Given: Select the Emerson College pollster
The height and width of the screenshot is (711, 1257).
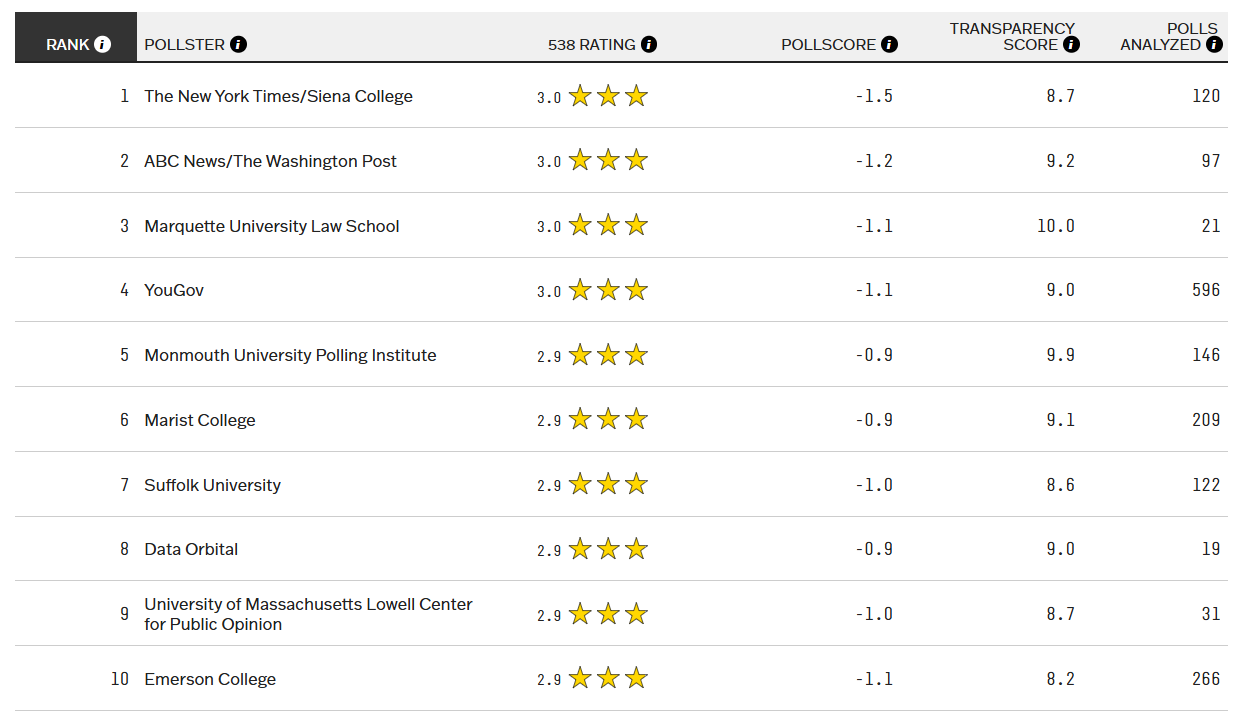Looking at the screenshot, I should point(210,679).
